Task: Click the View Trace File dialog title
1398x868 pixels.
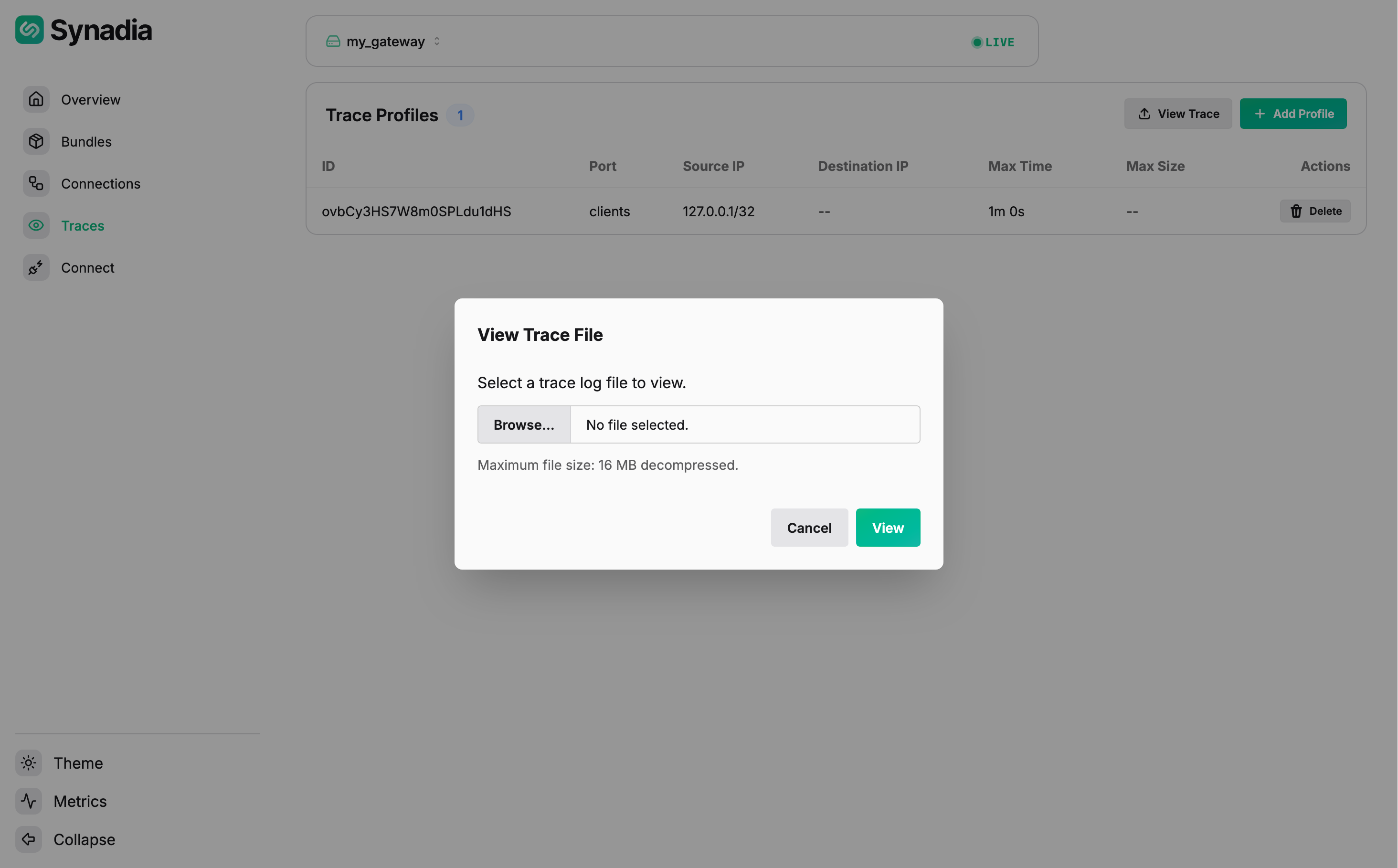Action: [x=540, y=335]
